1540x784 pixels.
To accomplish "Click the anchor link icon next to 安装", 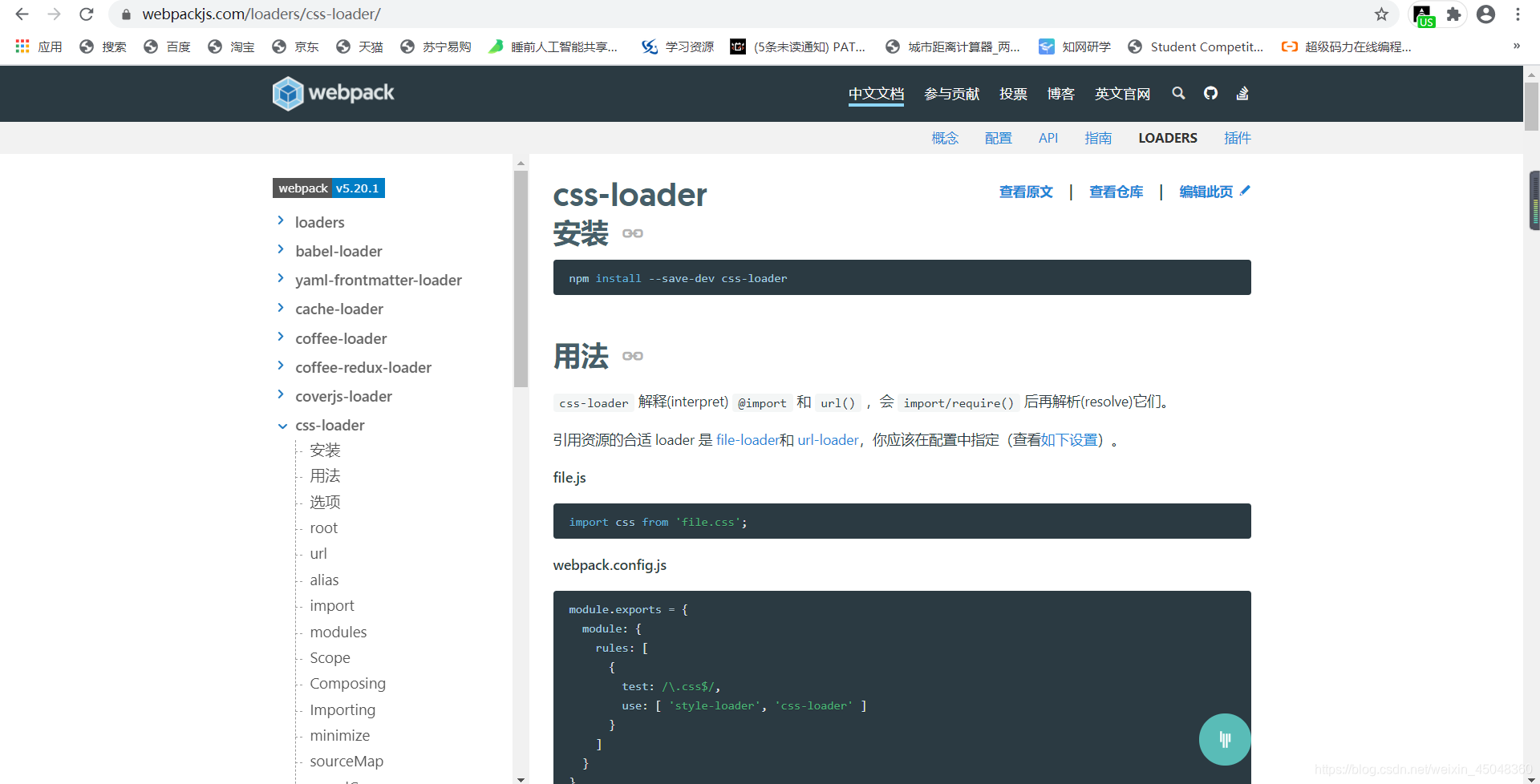I will pos(633,233).
